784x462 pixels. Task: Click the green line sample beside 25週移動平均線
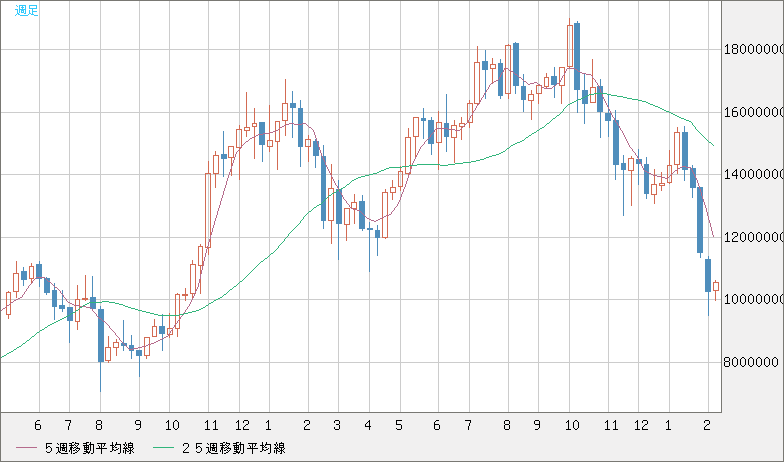163,448
